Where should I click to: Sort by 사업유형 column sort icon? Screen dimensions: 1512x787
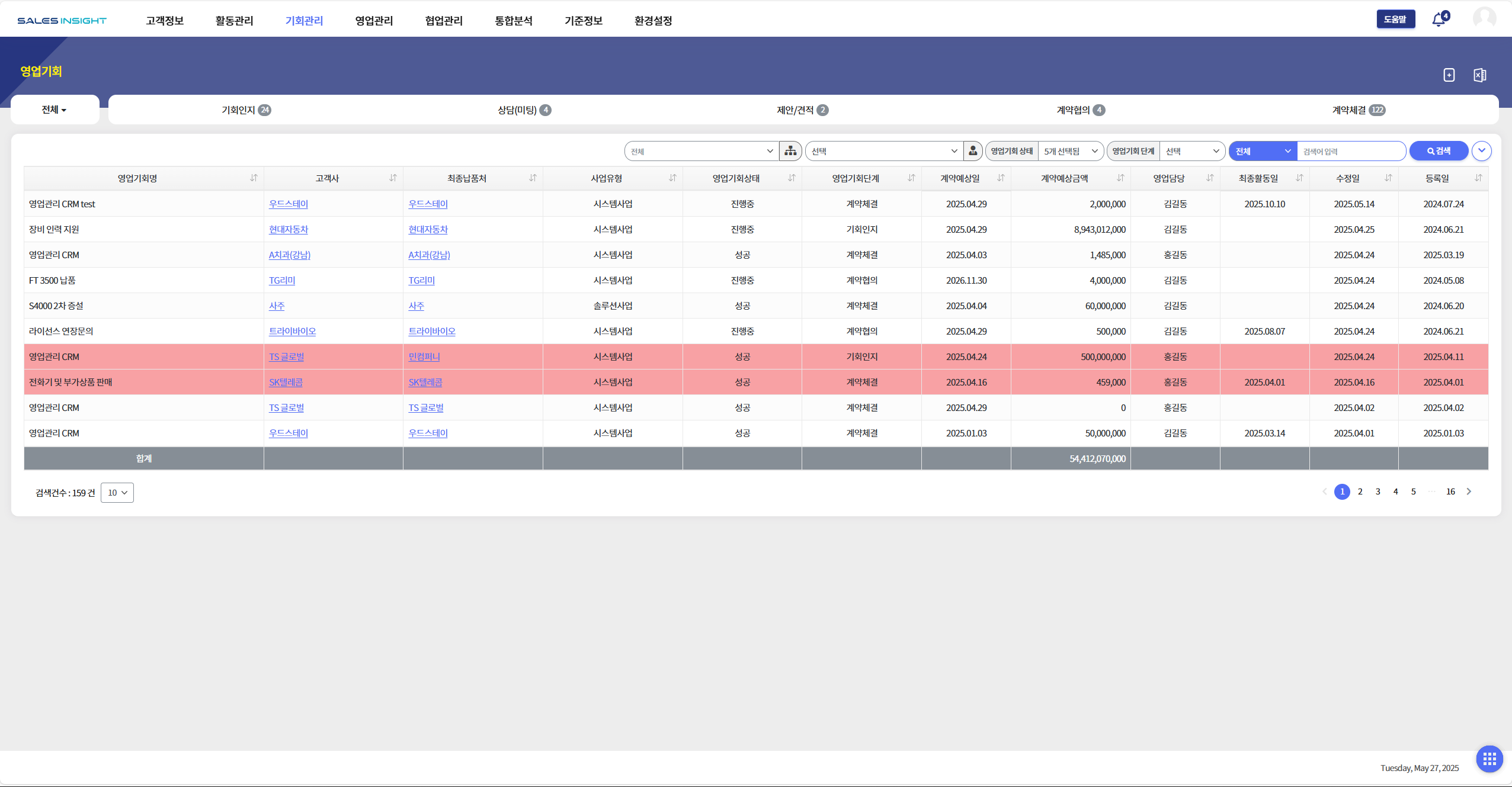672,178
